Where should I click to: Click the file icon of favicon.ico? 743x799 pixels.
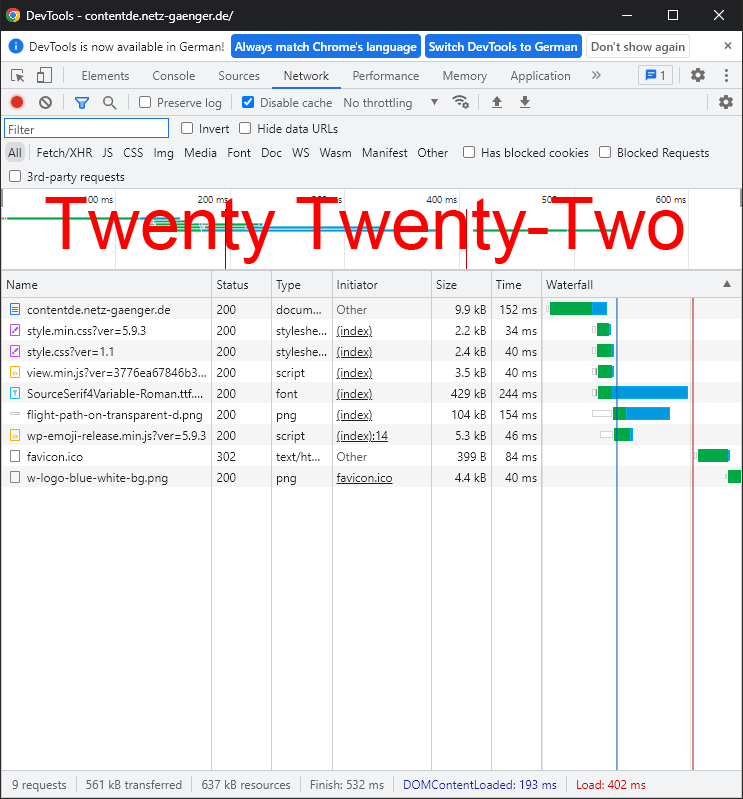[15, 456]
